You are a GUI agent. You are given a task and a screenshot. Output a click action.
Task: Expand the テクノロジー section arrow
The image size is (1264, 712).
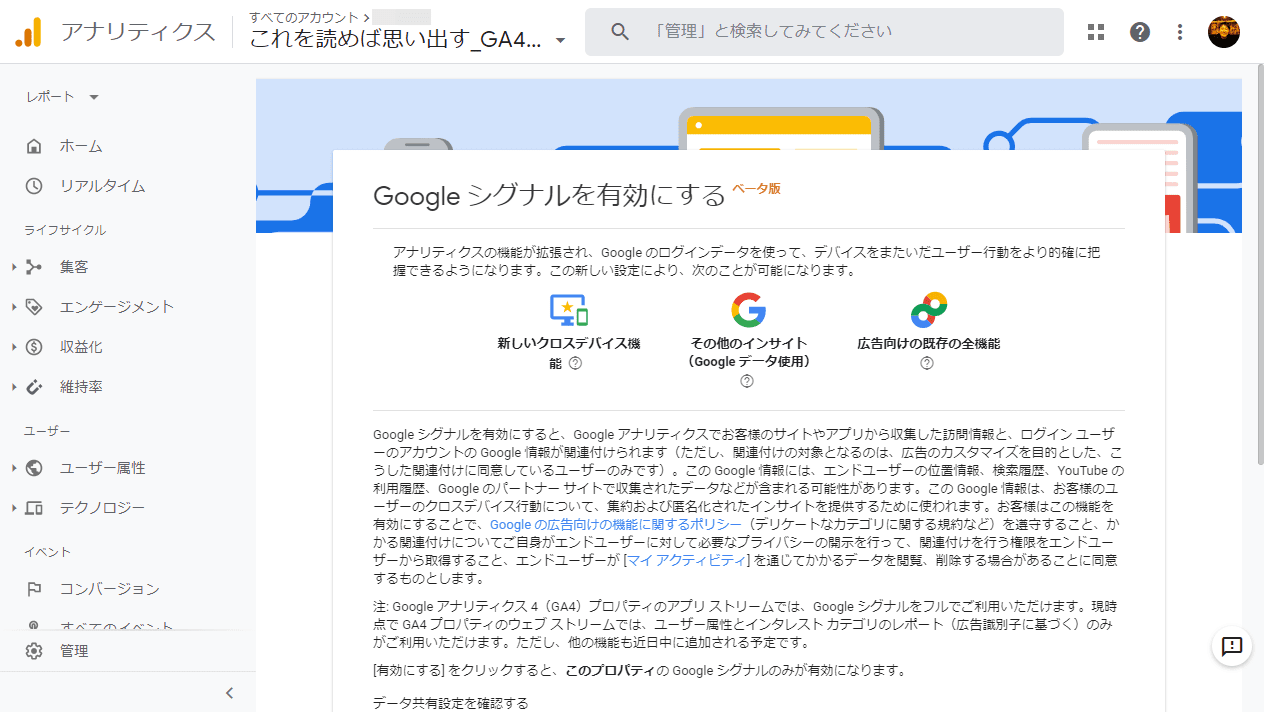[x=14, y=508]
